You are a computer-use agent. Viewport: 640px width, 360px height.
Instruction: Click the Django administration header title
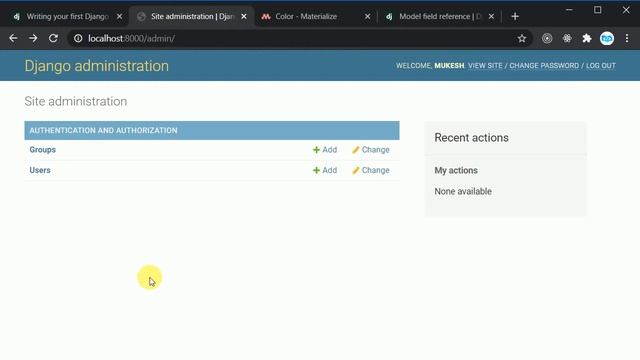[96, 66]
